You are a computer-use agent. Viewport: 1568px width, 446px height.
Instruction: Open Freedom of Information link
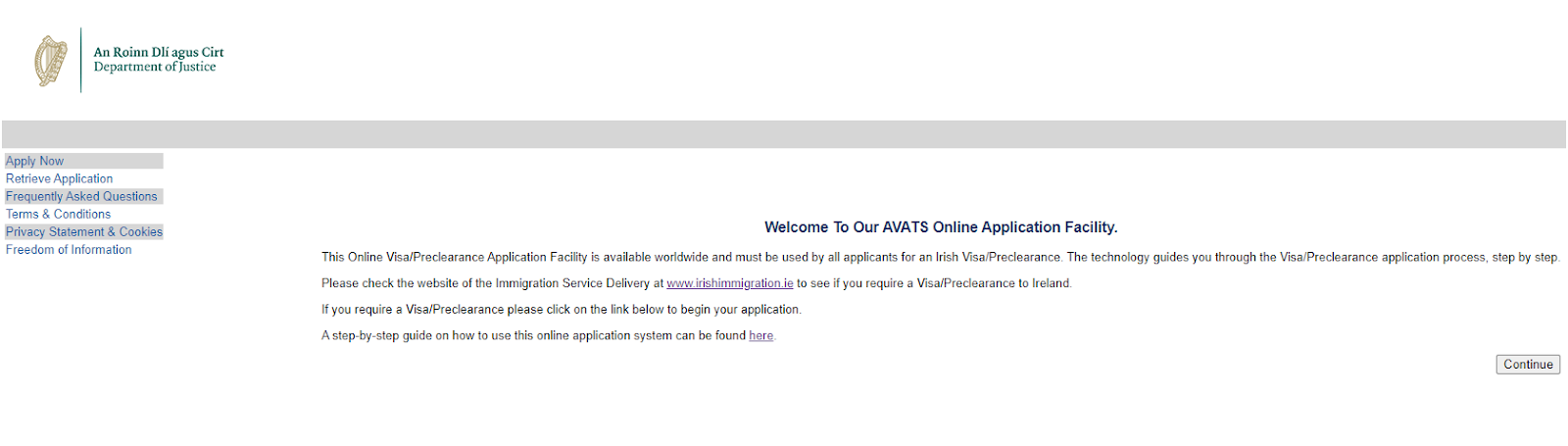pyautogui.click(x=69, y=249)
